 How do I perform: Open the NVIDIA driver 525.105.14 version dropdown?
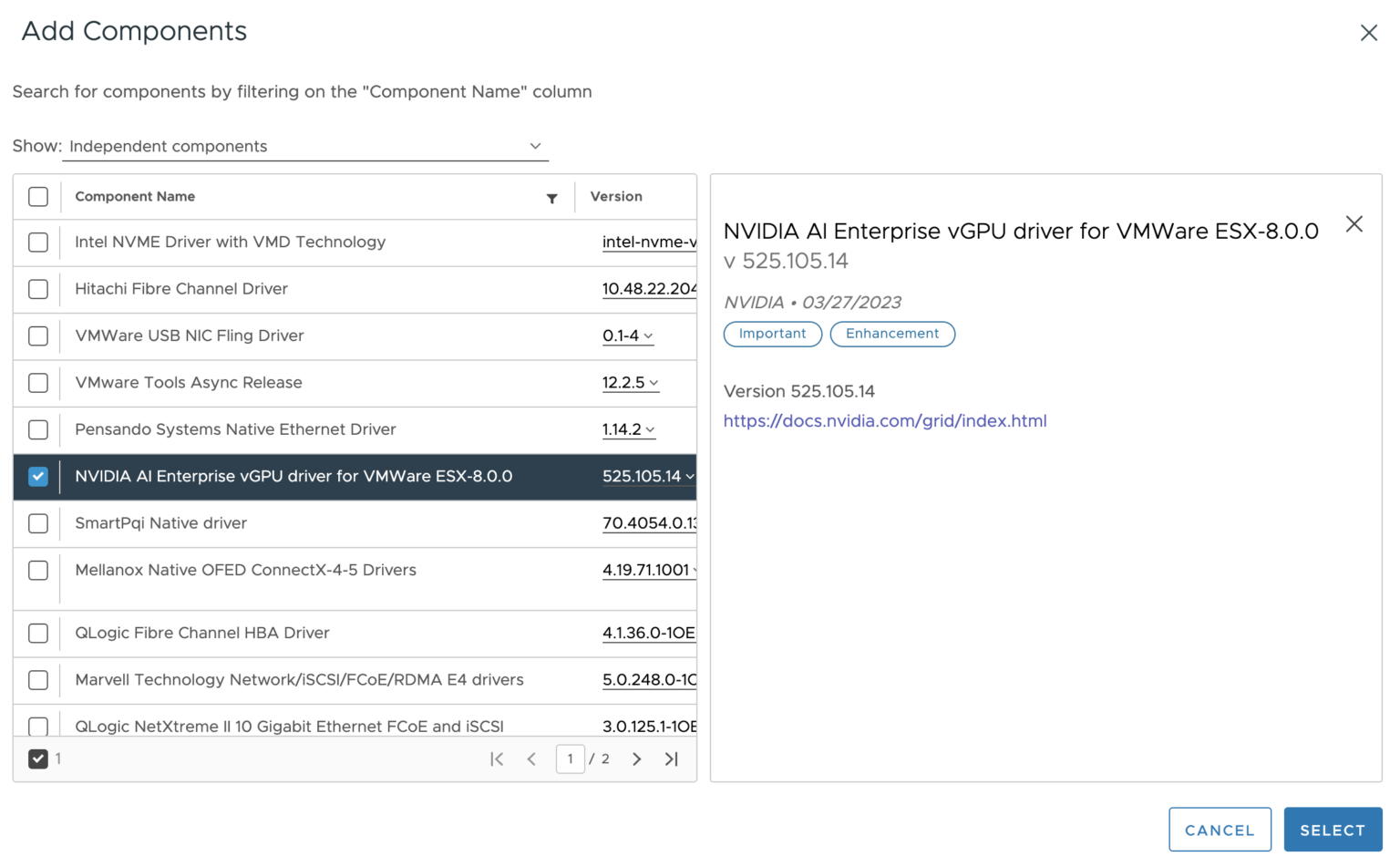coord(648,476)
